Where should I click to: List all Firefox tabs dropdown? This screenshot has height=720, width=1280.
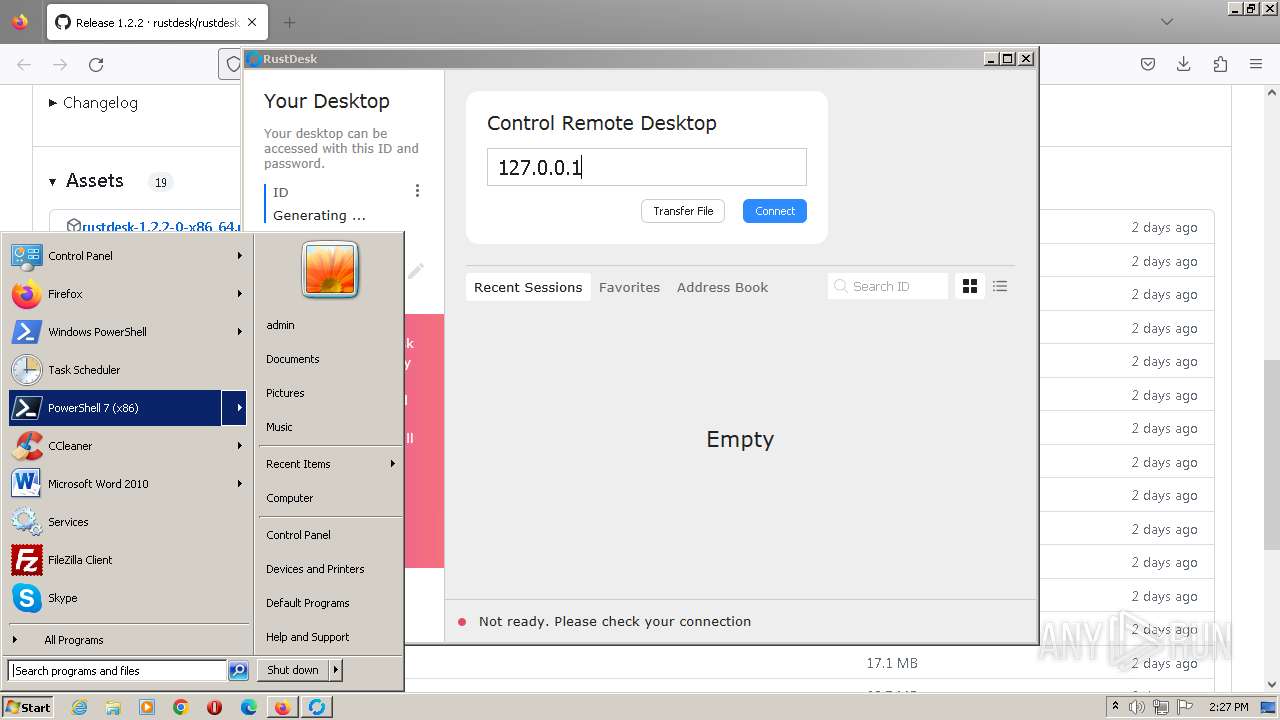click(1166, 22)
